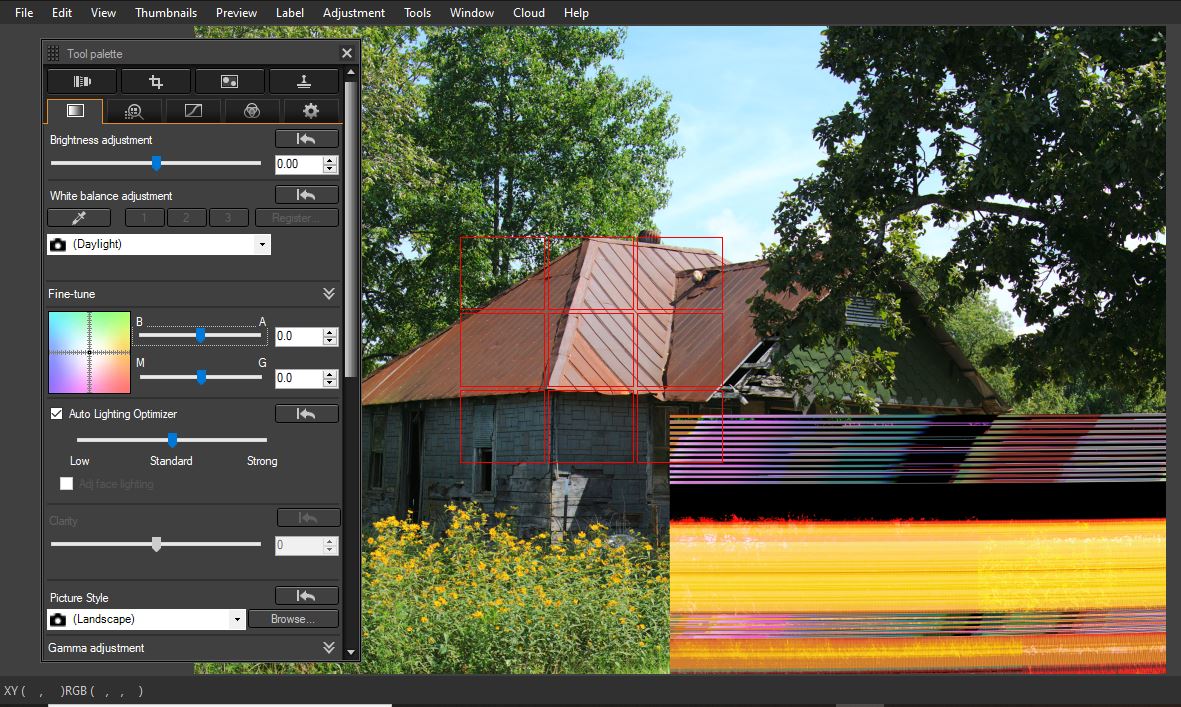This screenshot has height=707, width=1181.
Task: Collapse the Fine-tune section
Action: [328, 294]
